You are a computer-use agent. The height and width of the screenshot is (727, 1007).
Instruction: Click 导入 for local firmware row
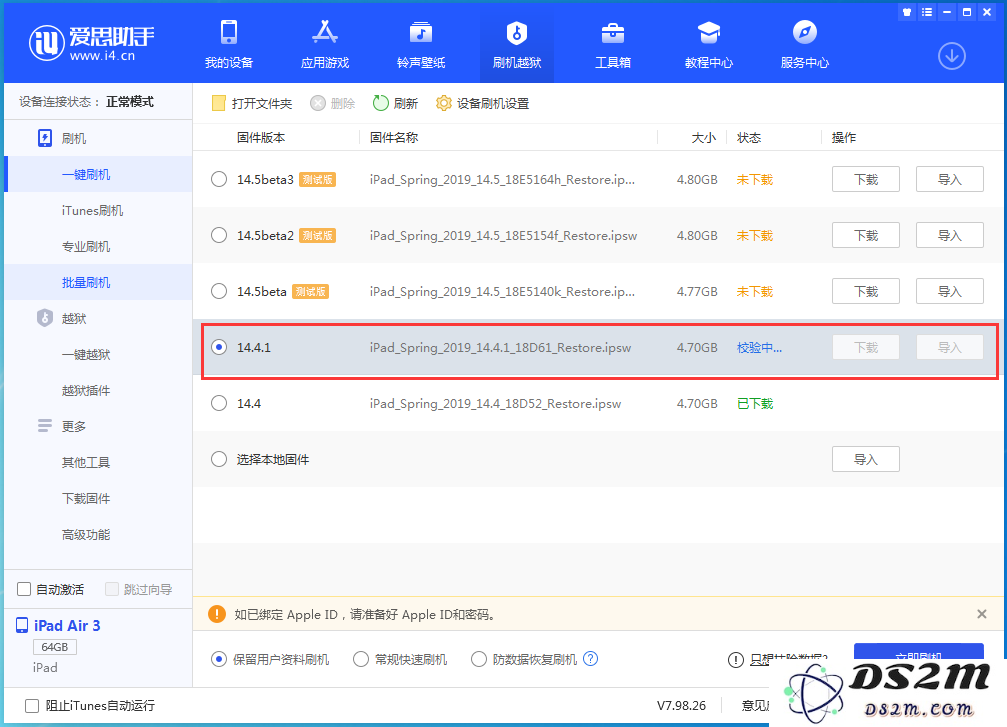coord(866,459)
